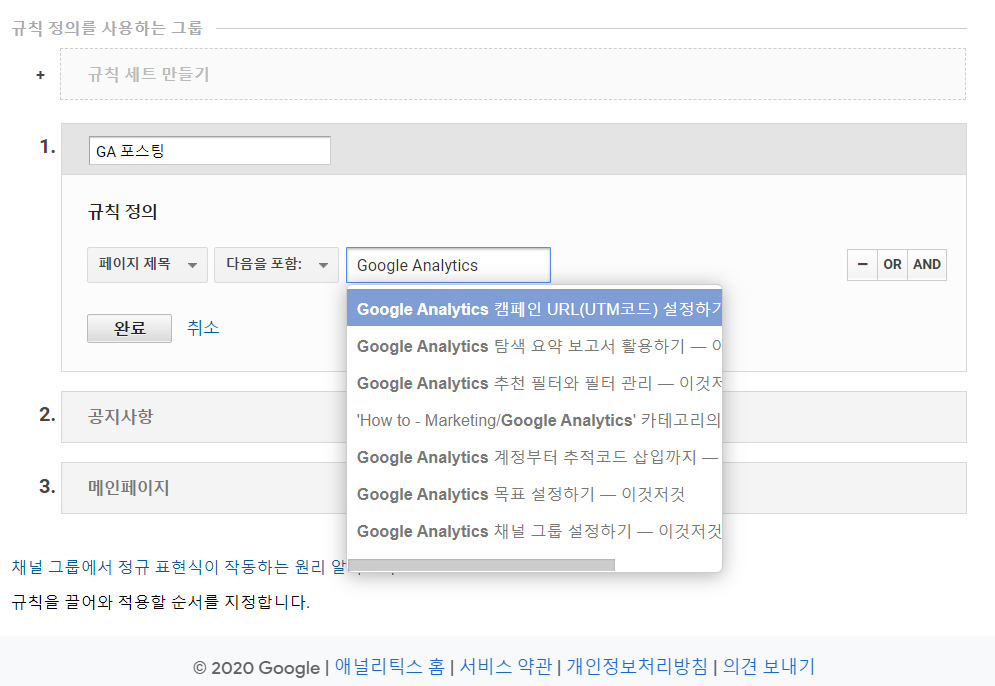Select suggestion 목표 설정하기

pyautogui.click(x=534, y=494)
